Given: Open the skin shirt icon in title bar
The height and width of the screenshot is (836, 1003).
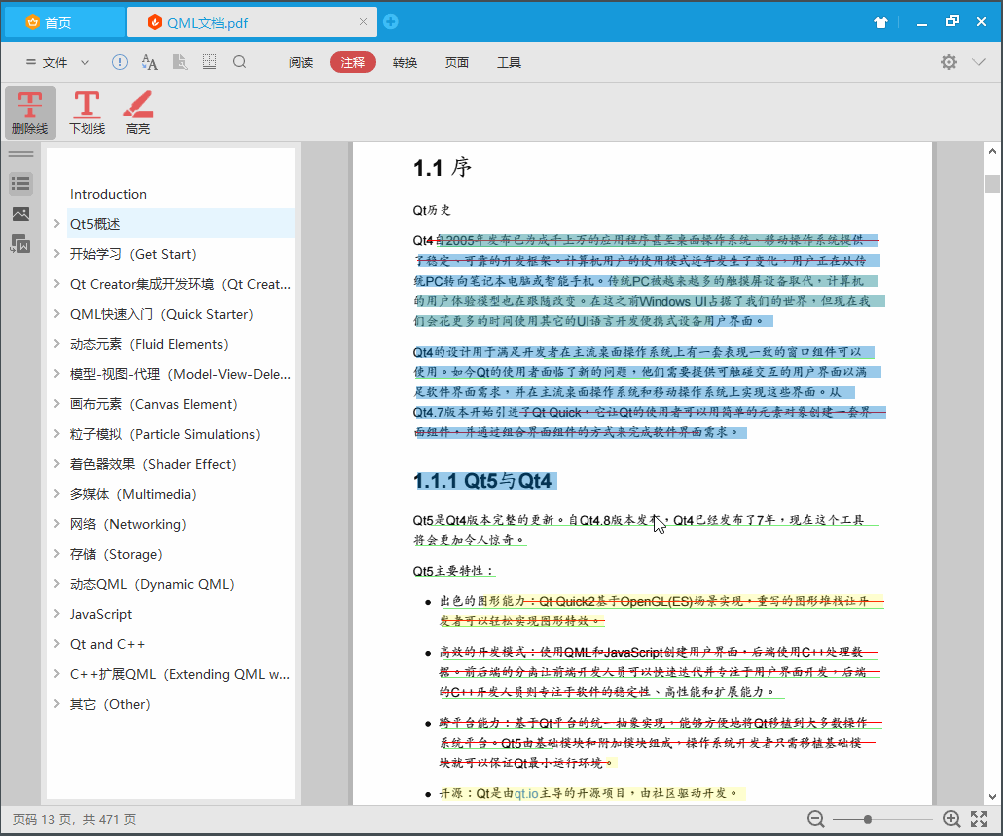Looking at the screenshot, I should tap(881, 22).
